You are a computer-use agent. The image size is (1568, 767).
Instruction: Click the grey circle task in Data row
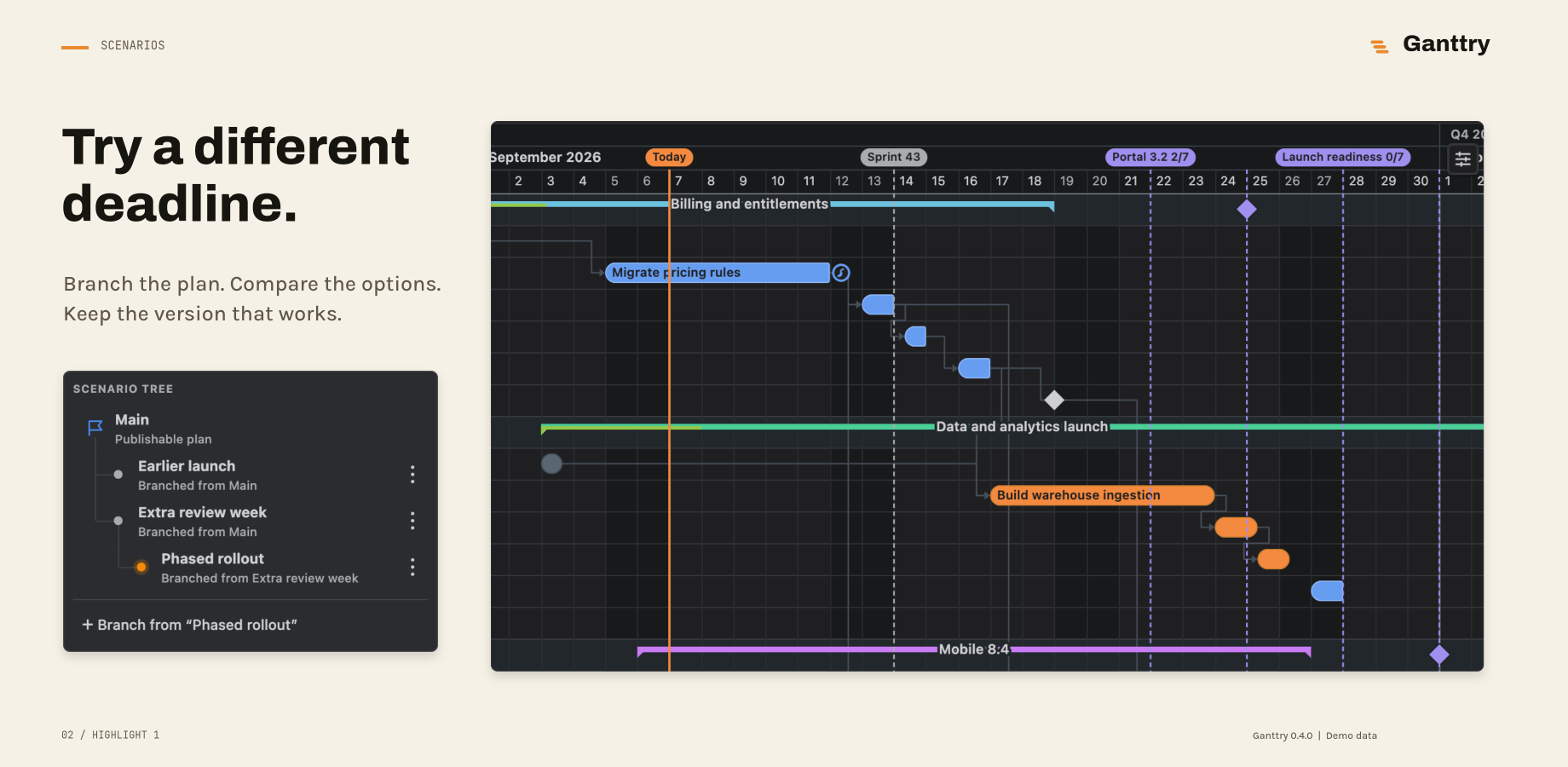pyautogui.click(x=552, y=464)
